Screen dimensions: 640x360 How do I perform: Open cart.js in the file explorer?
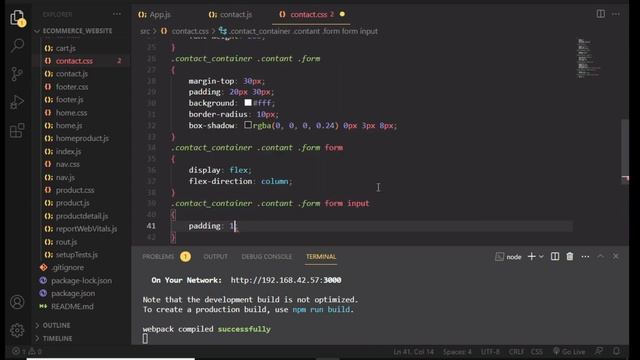click(65, 48)
